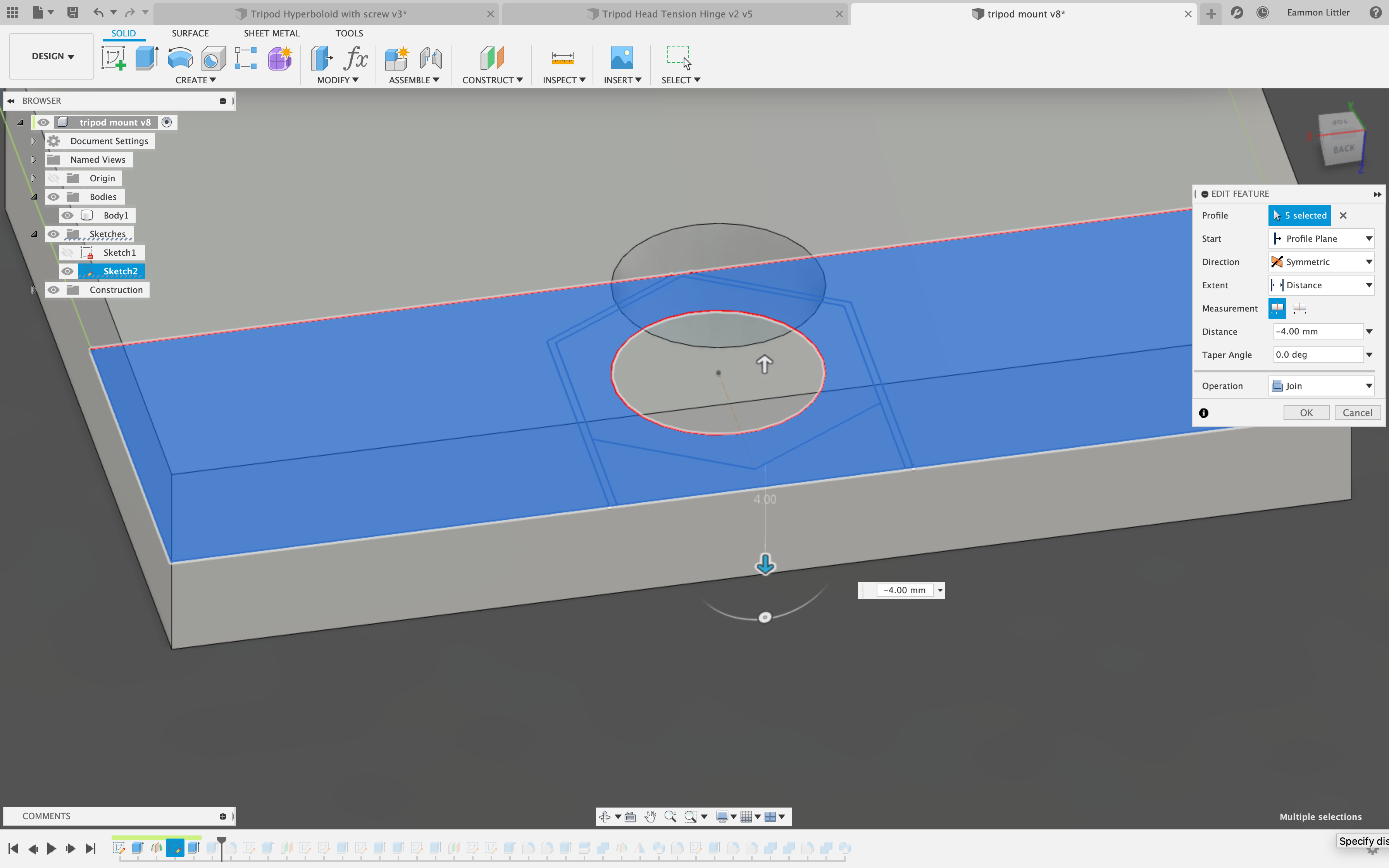Click Cancel in the Edit Feature dialog
The image size is (1389, 868).
[x=1357, y=413]
